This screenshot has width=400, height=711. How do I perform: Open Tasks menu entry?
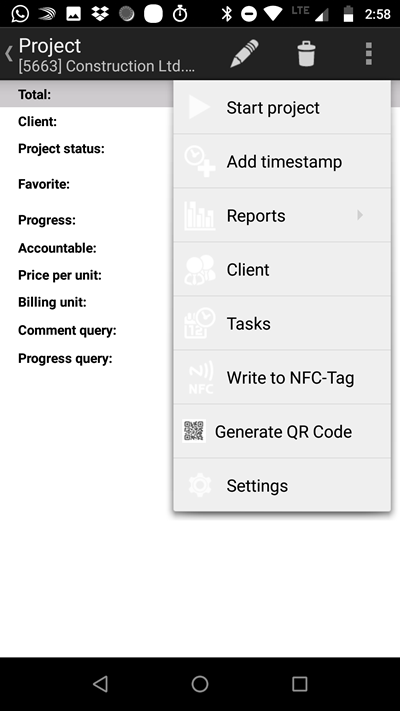tap(282, 323)
